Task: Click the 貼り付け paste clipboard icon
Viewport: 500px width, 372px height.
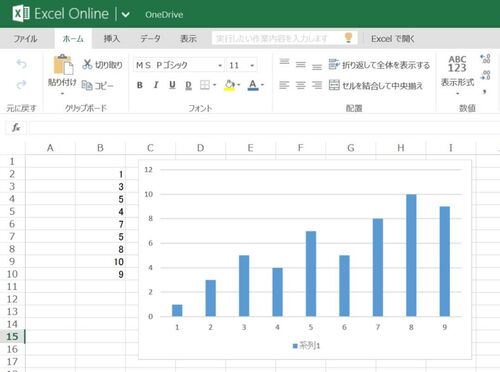Action: click(x=63, y=65)
